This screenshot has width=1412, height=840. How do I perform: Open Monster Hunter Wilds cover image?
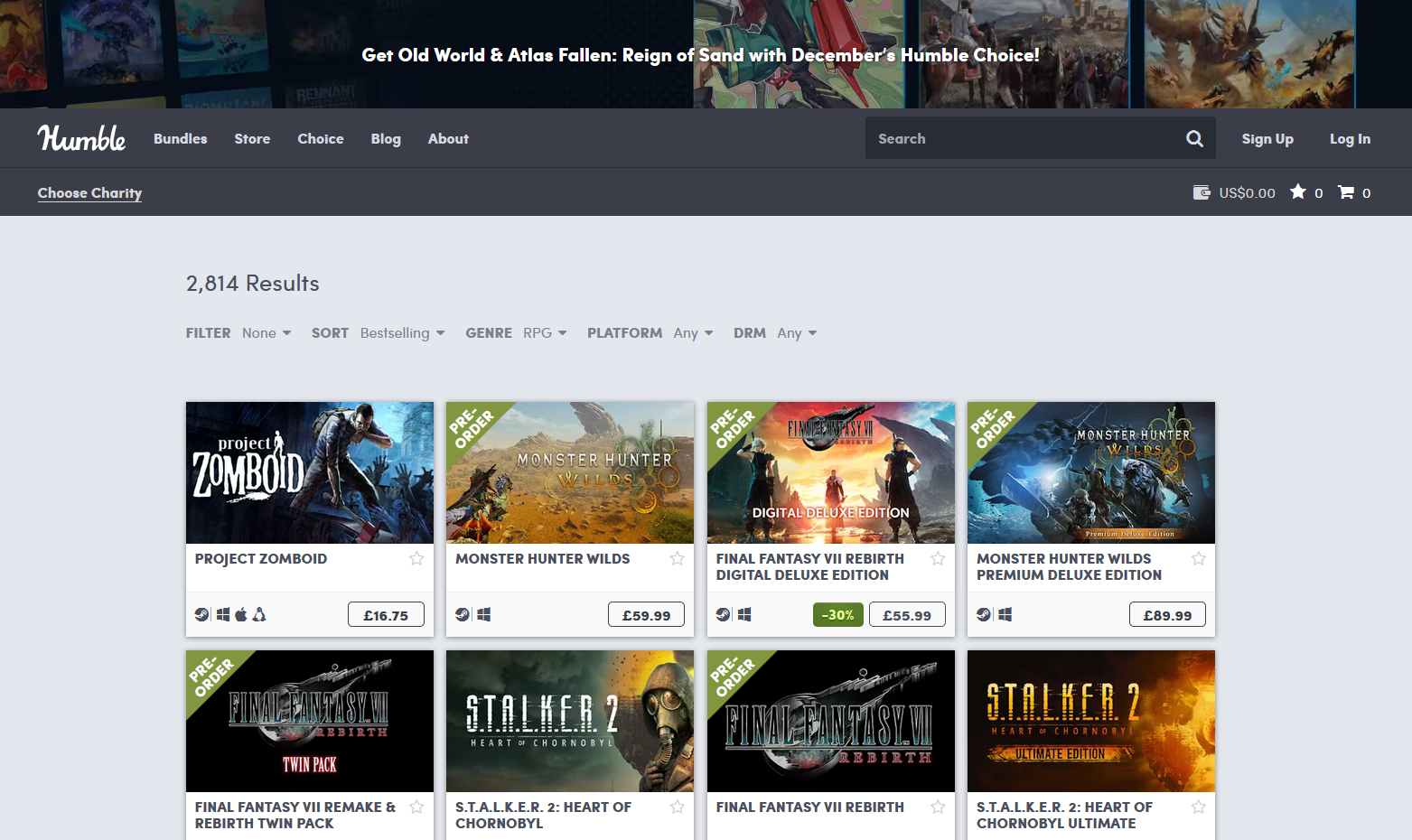(x=570, y=472)
